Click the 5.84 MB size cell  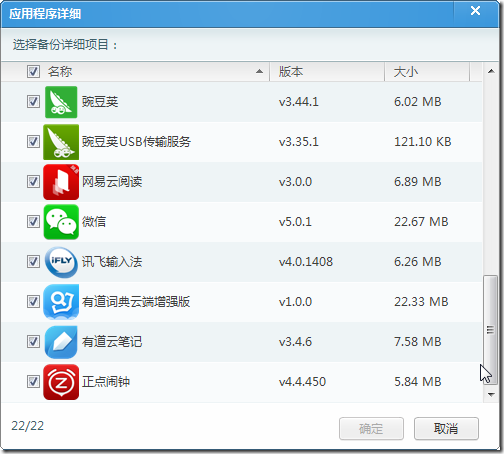point(418,382)
